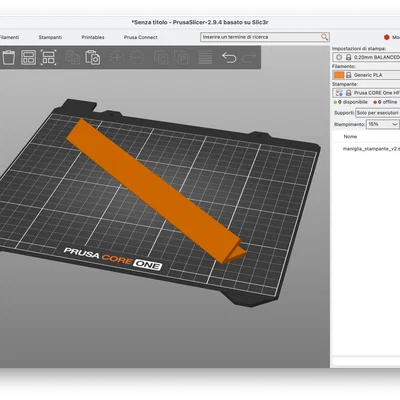The width and height of the screenshot is (400, 400).
Task: Click the Remove instance minus icon
Action: 137,57
